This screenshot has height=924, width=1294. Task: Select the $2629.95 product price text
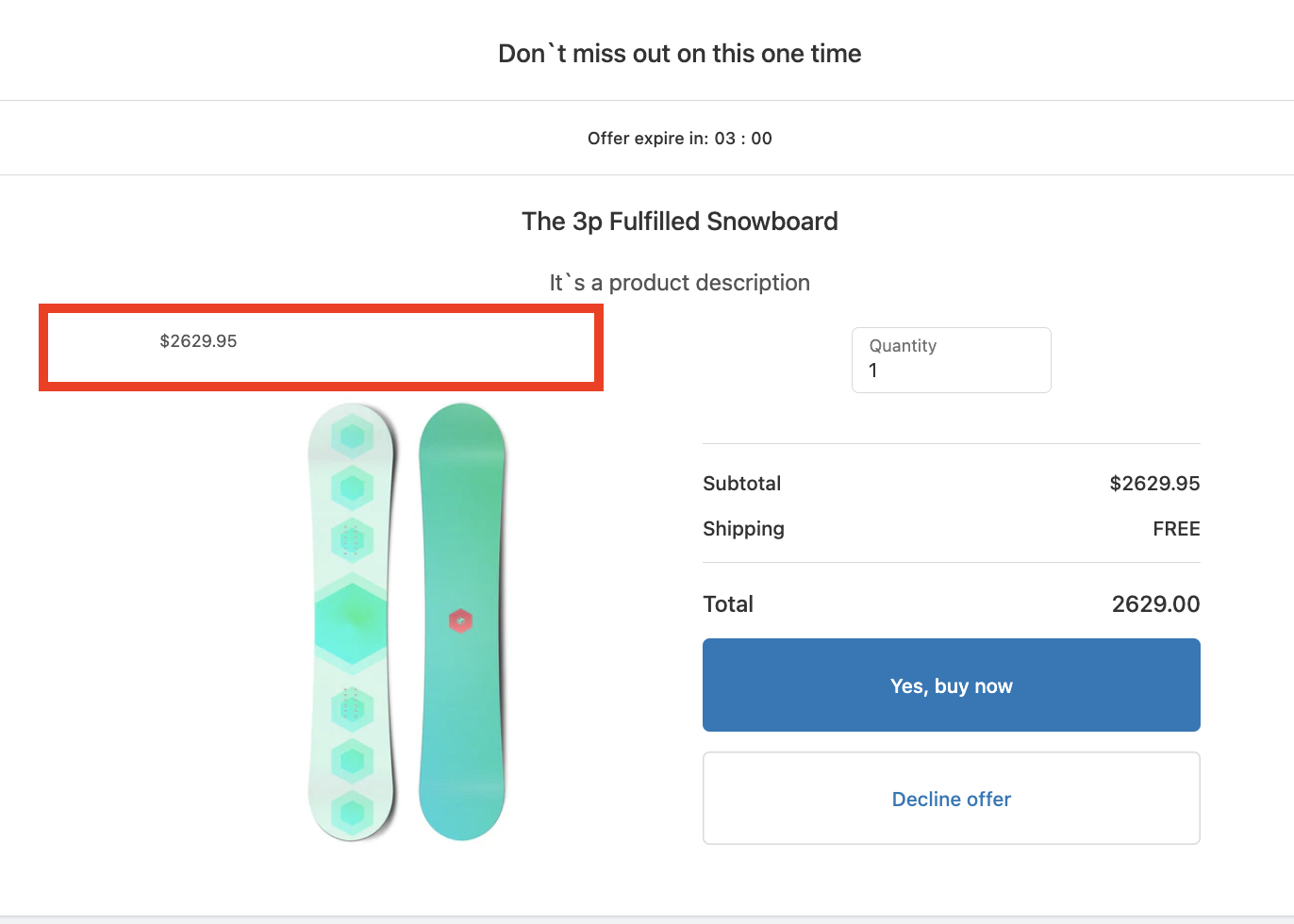click(198, 341)
